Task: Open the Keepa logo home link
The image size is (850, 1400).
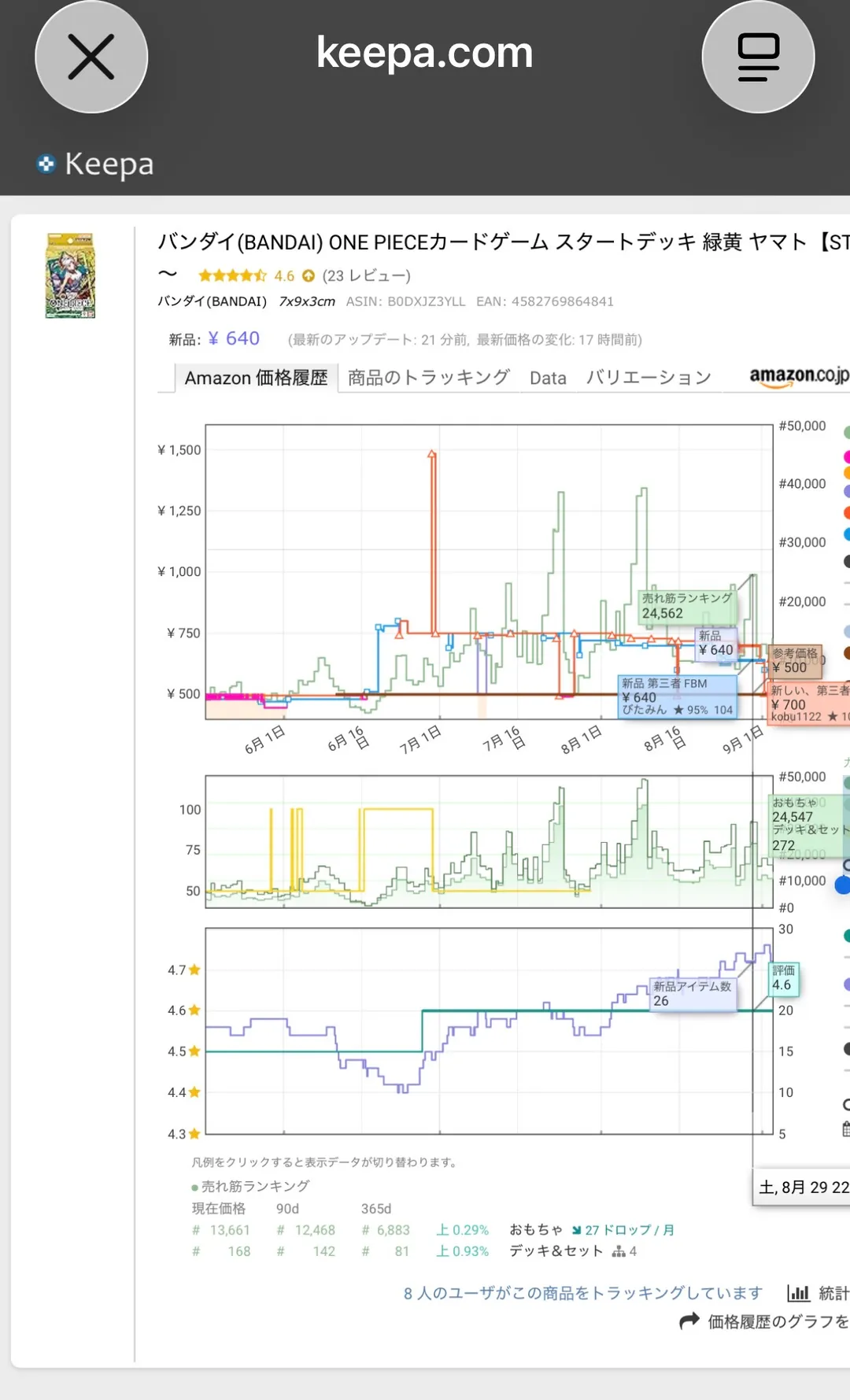Action: tap(95, 164)
